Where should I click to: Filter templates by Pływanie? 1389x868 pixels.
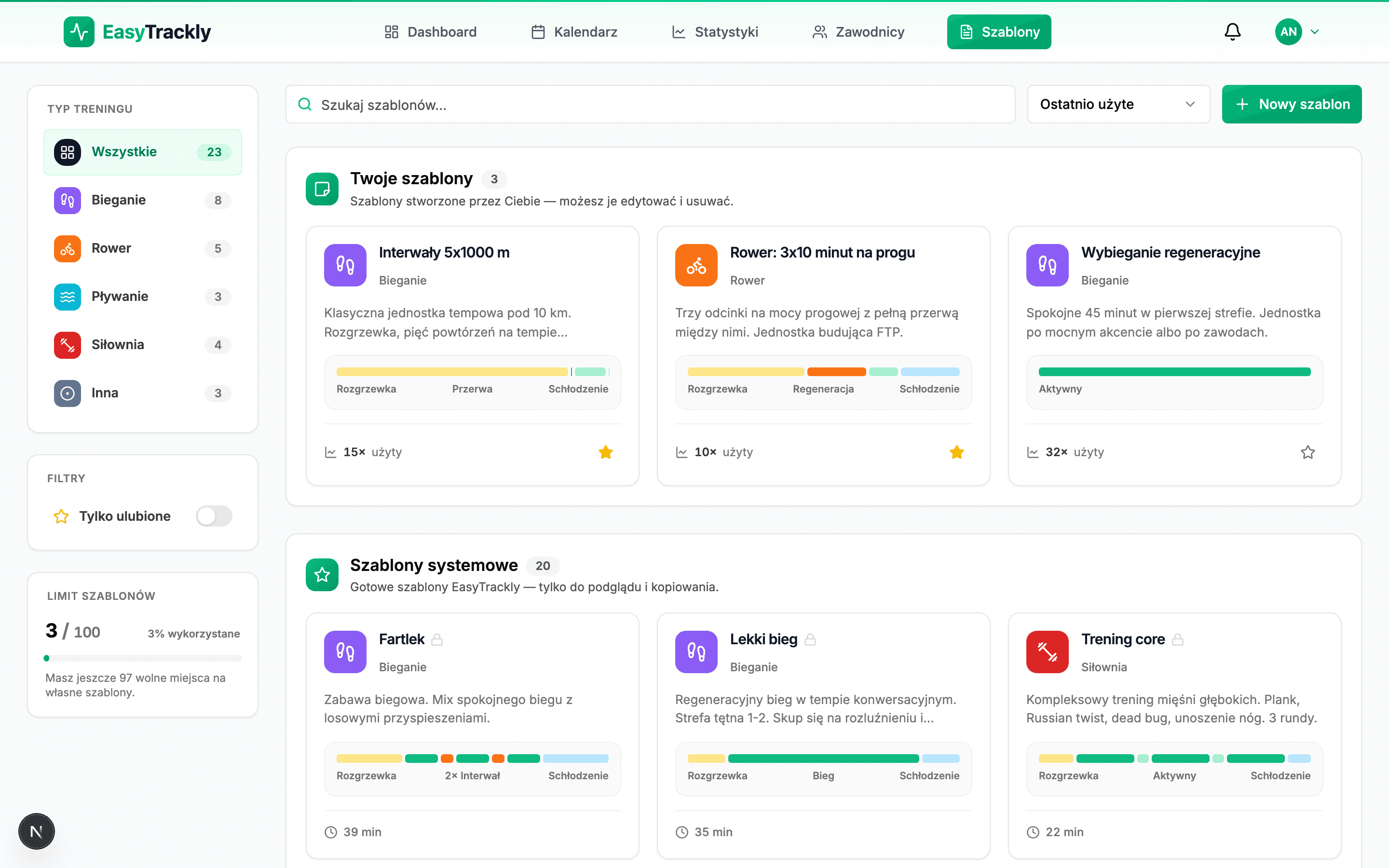click(x=142, y=297)
